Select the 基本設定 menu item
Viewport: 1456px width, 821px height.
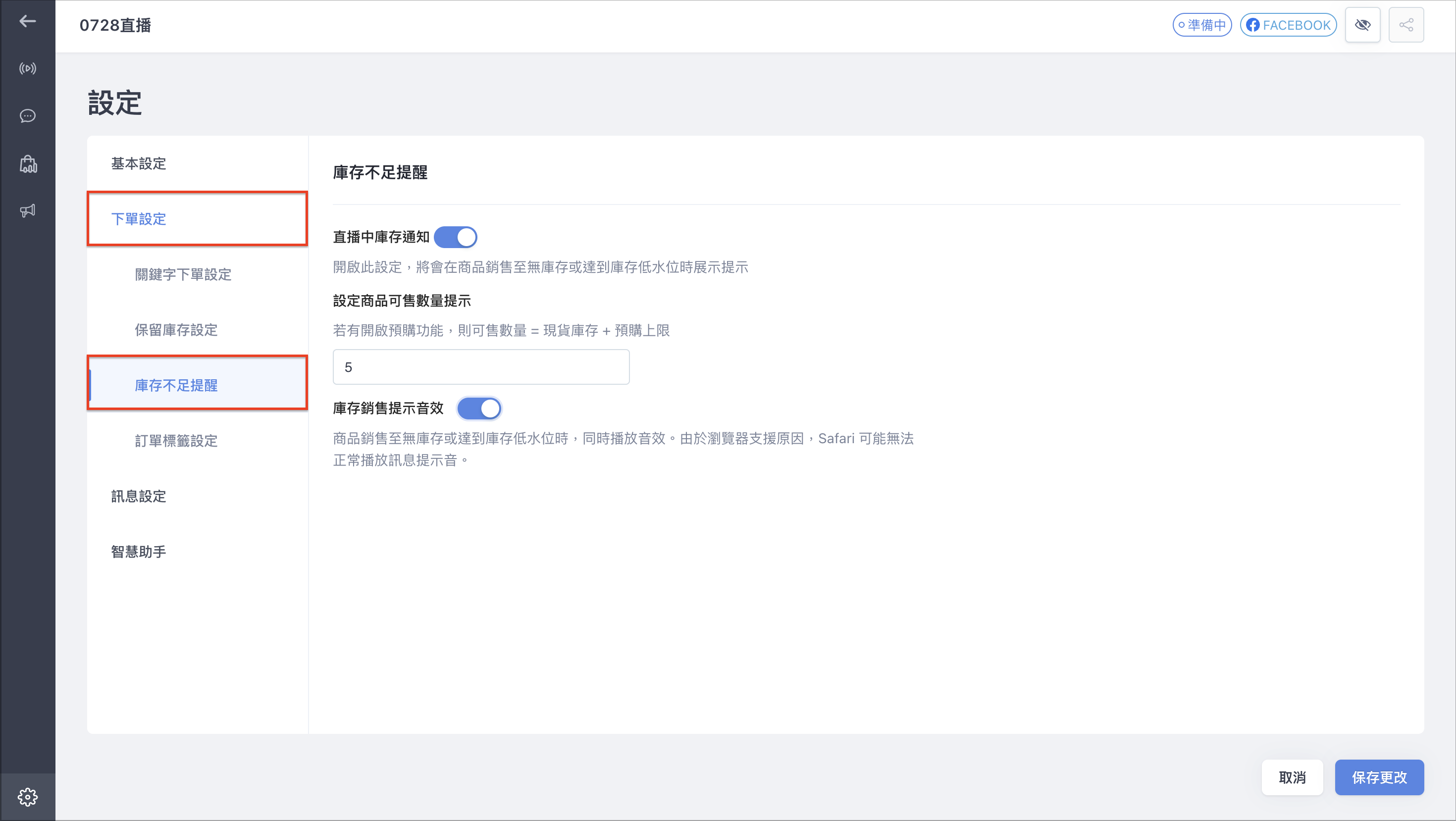[x=197, y=163]
